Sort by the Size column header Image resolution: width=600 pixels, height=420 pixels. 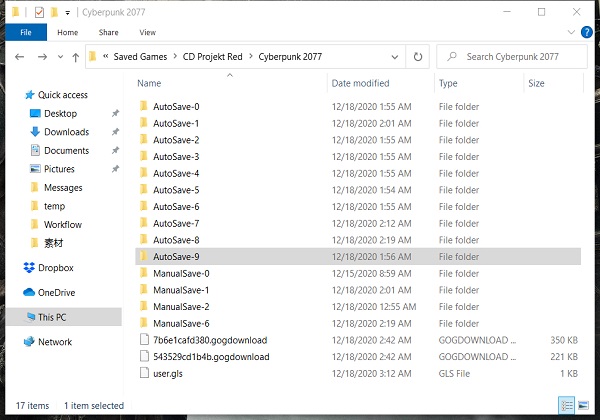(536, 83)
